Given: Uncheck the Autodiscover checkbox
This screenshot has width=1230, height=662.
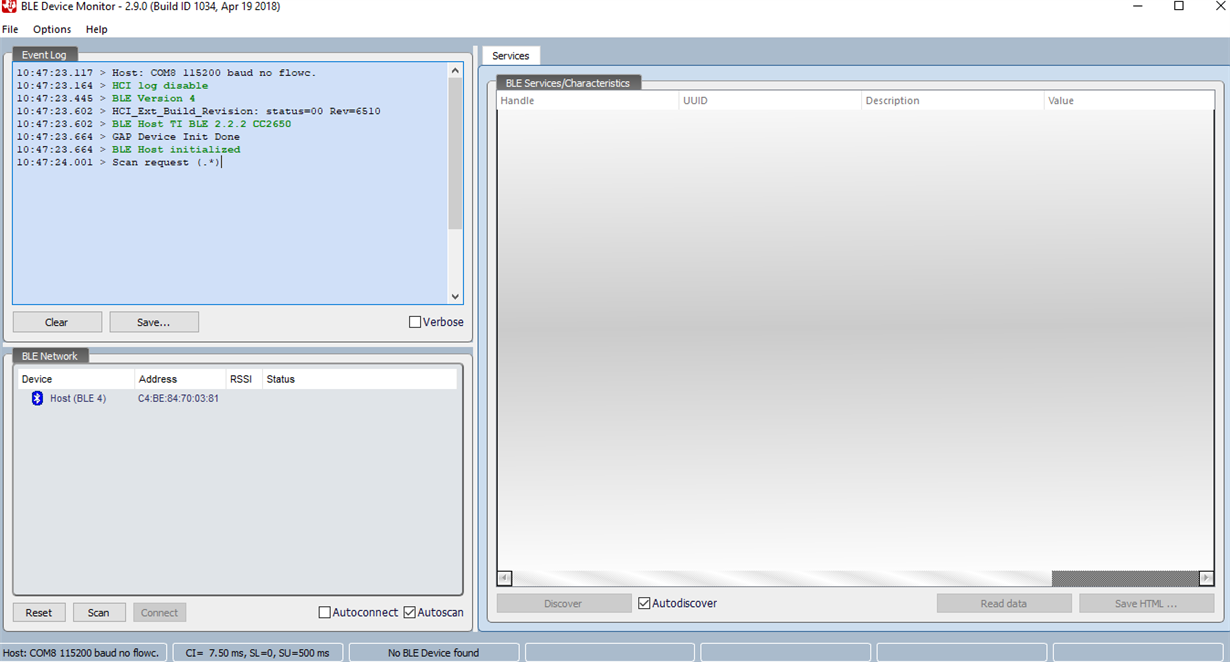Looking at the screenshot, I should pos(644,603).
